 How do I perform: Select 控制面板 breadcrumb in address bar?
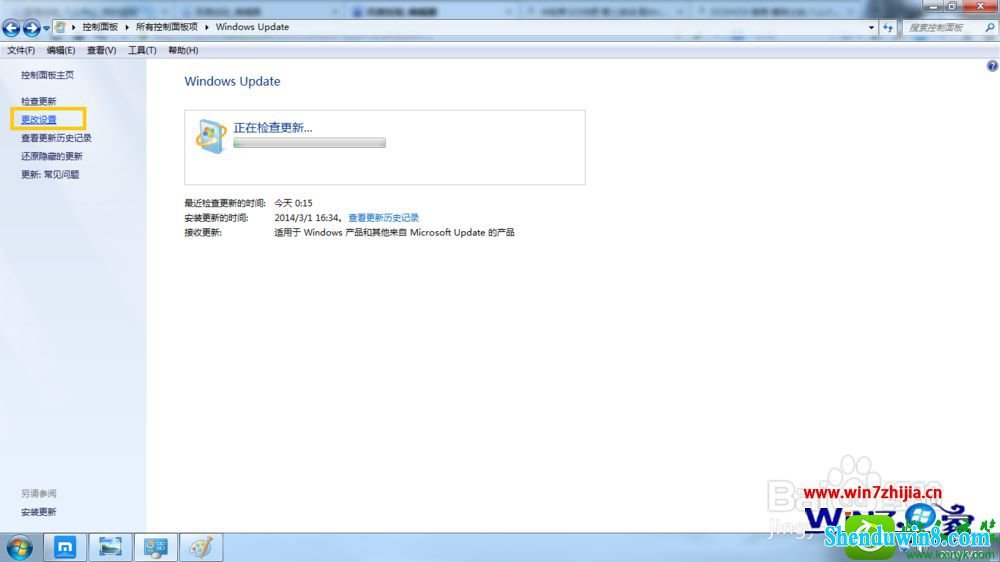(x=100, y=27)
